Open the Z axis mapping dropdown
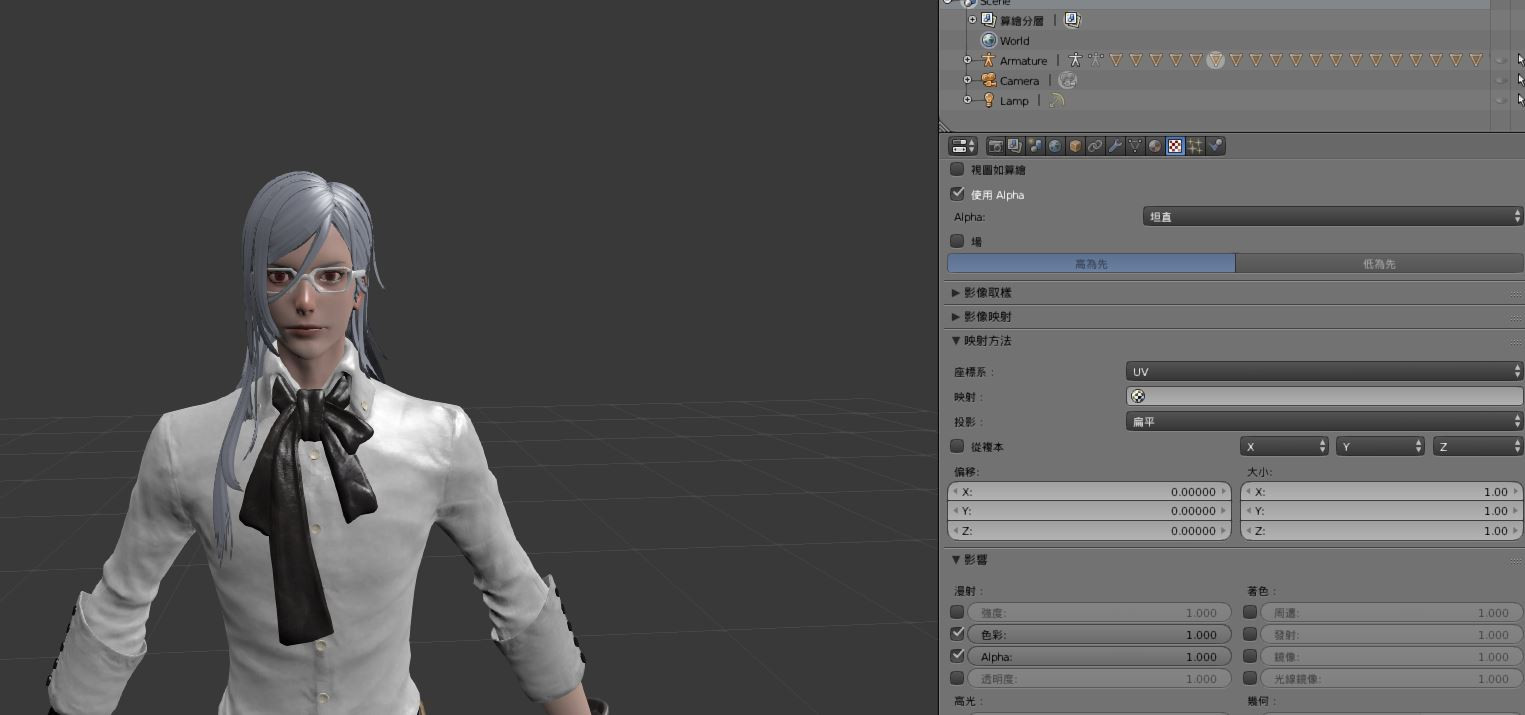This screenshot has height=715, width=1525. coord(1478,447)
